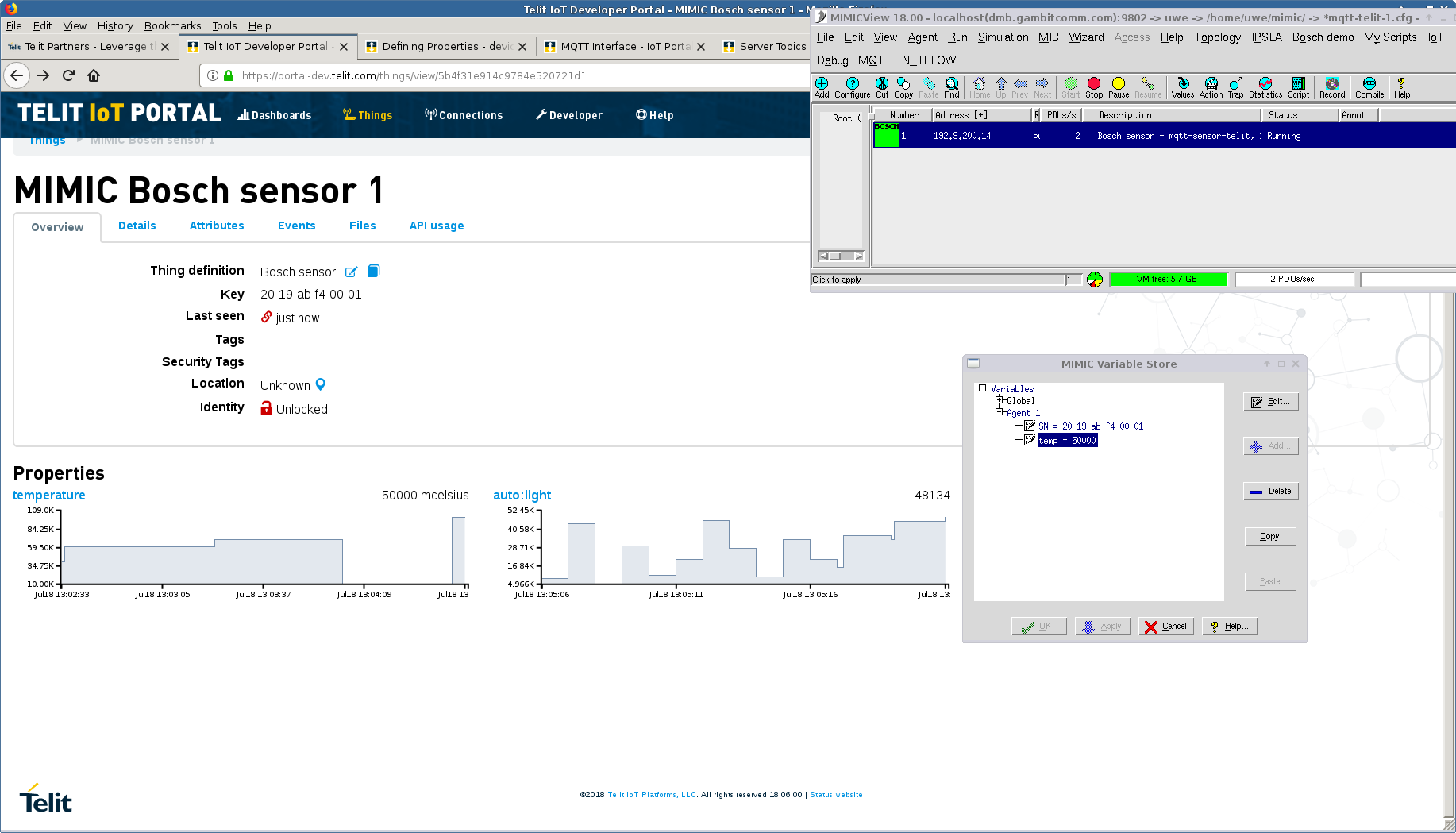The height and width of the screenshot is (833, 1456).
Task: Open the Connections menu in the Telit portal
Action: click(464, 115)
